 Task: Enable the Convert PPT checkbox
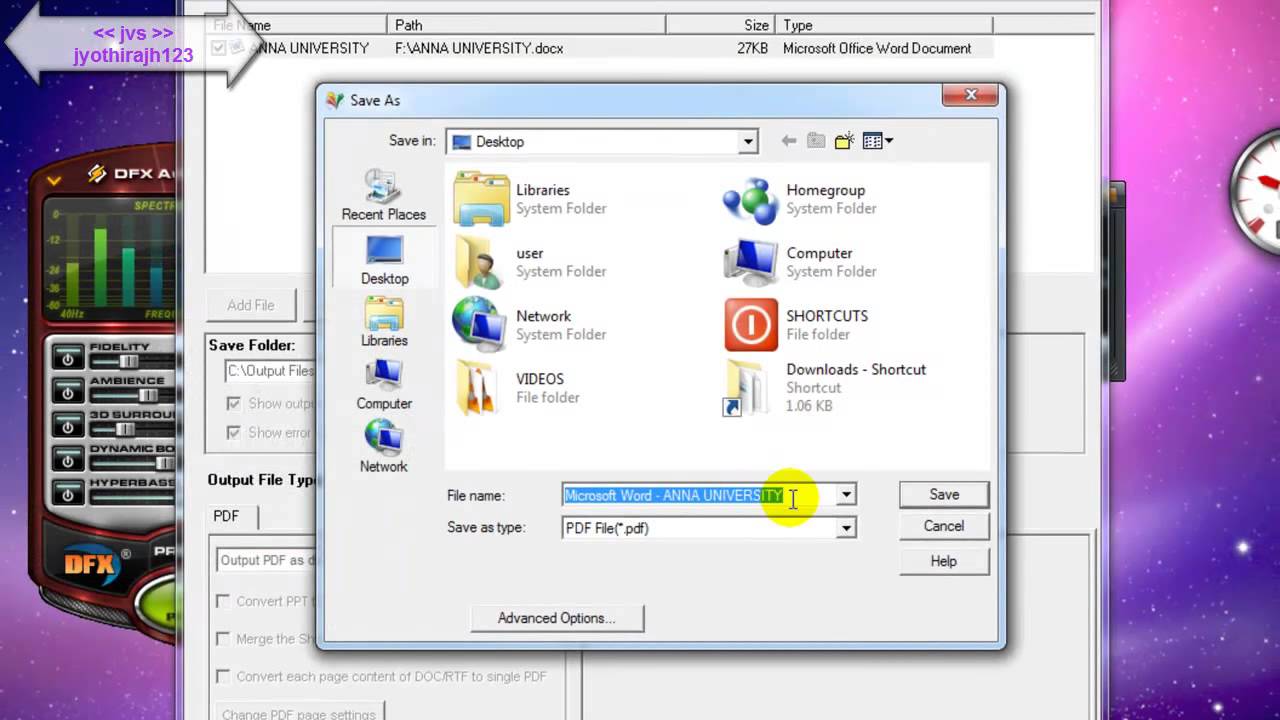point(223,601)
